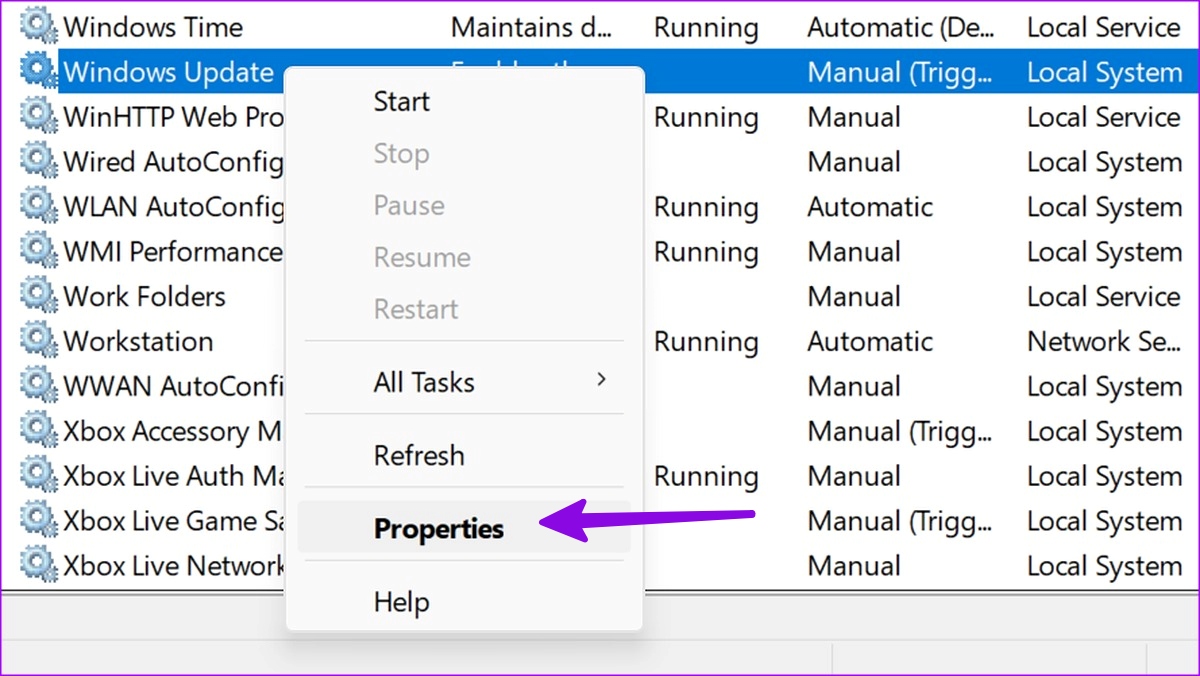Click the gear icon beside WWAN AutoConfig

tap(39, 386)
